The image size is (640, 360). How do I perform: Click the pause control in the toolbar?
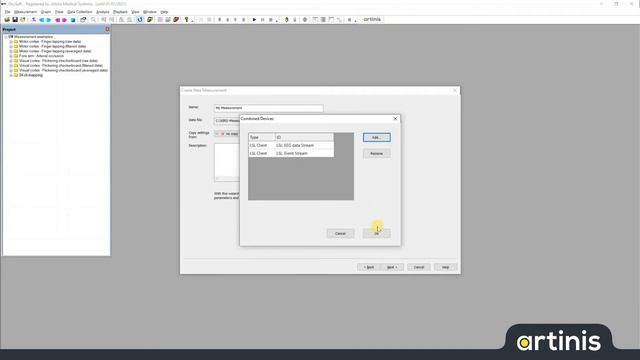click(x=262, y=20)
